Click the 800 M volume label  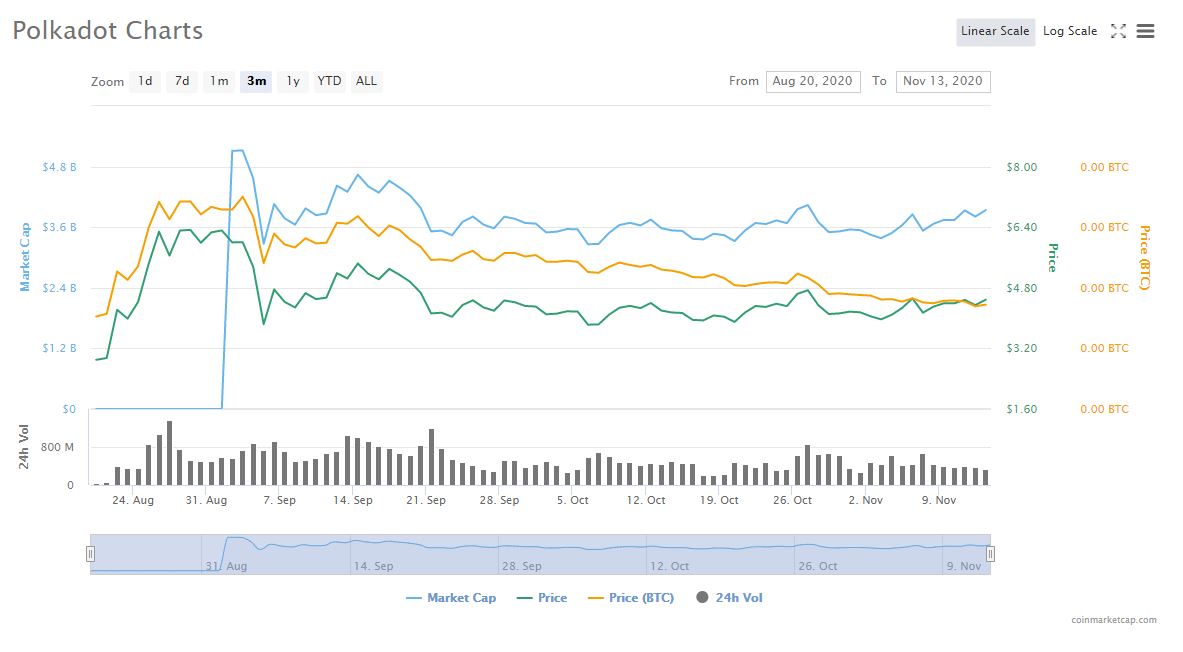click(x=57, y=447)
